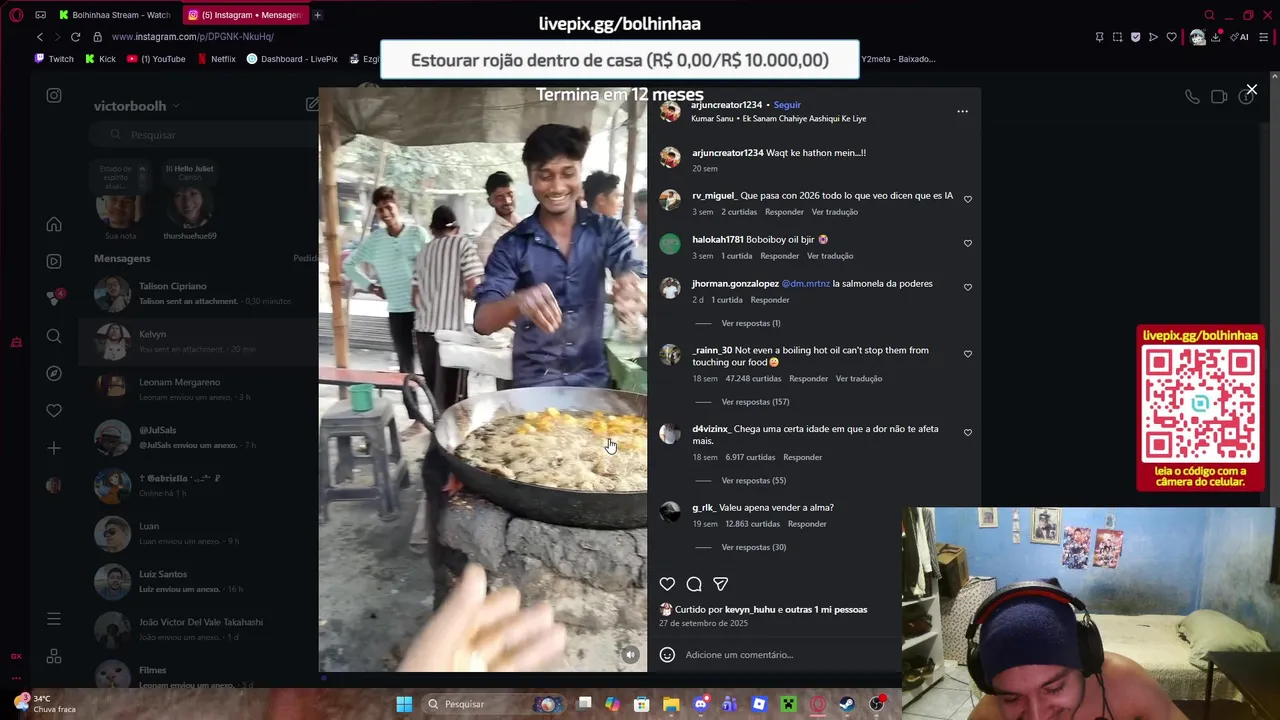
Task: Open emoji picker in comment field
Action: click(x=667, y=655)
